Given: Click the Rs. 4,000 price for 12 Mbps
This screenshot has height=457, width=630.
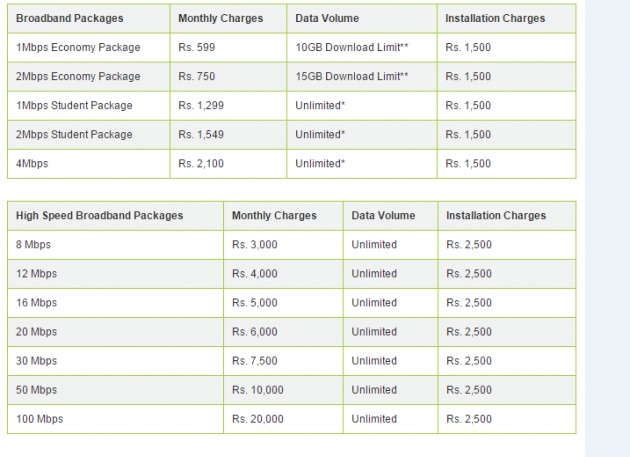Looking at the screenshot, I should 255,274.
